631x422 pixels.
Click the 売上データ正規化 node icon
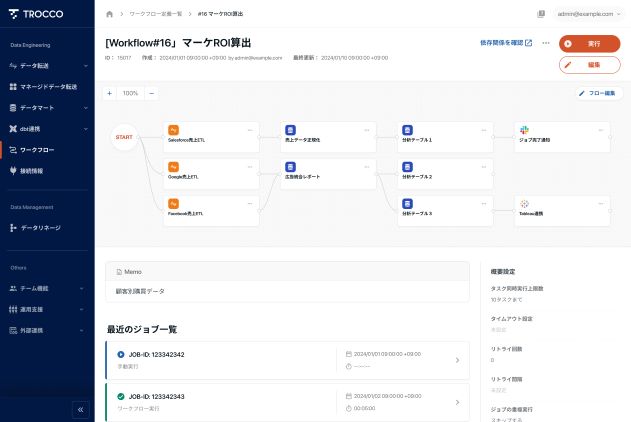point(290,130)
